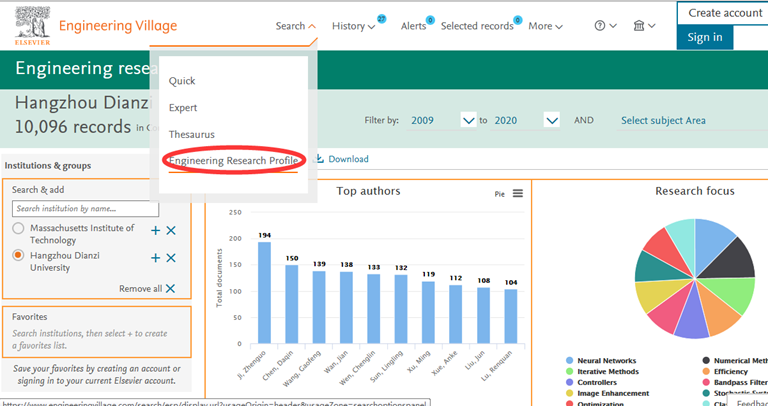Click the Neural Networks legend color dot

click(x=569, y=361)
